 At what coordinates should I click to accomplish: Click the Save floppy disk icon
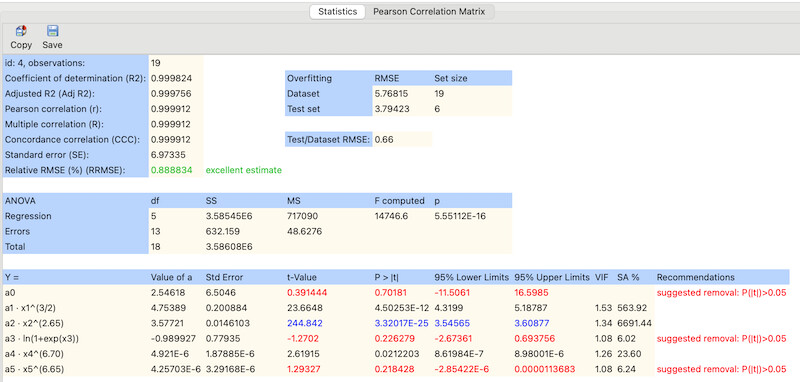(52, 31)
